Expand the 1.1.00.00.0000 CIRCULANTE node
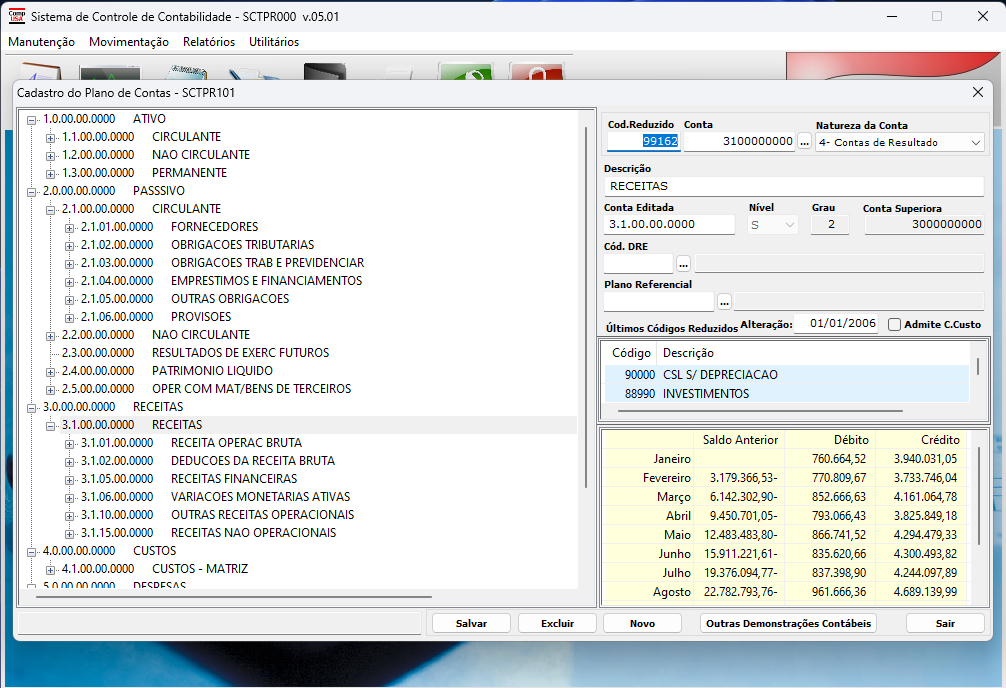The width and height of the screenshot is (1006, 688). coord(51,138)
